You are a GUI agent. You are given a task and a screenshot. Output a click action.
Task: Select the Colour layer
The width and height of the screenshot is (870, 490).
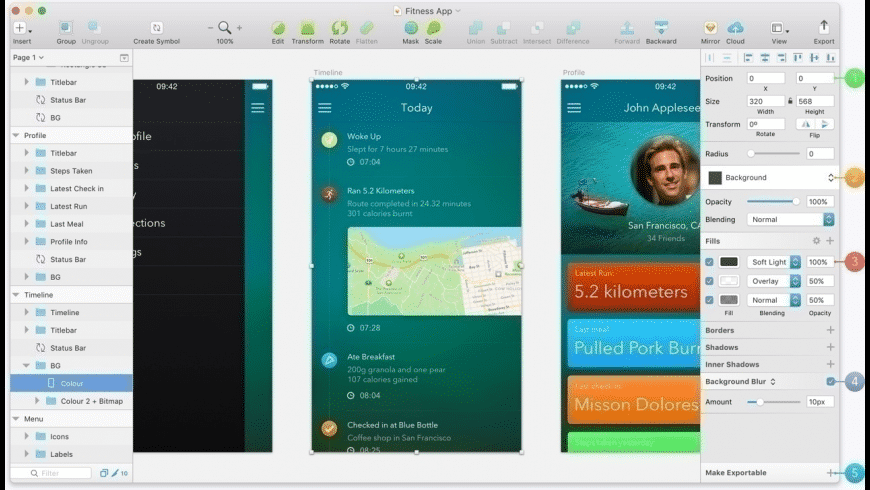71,383
